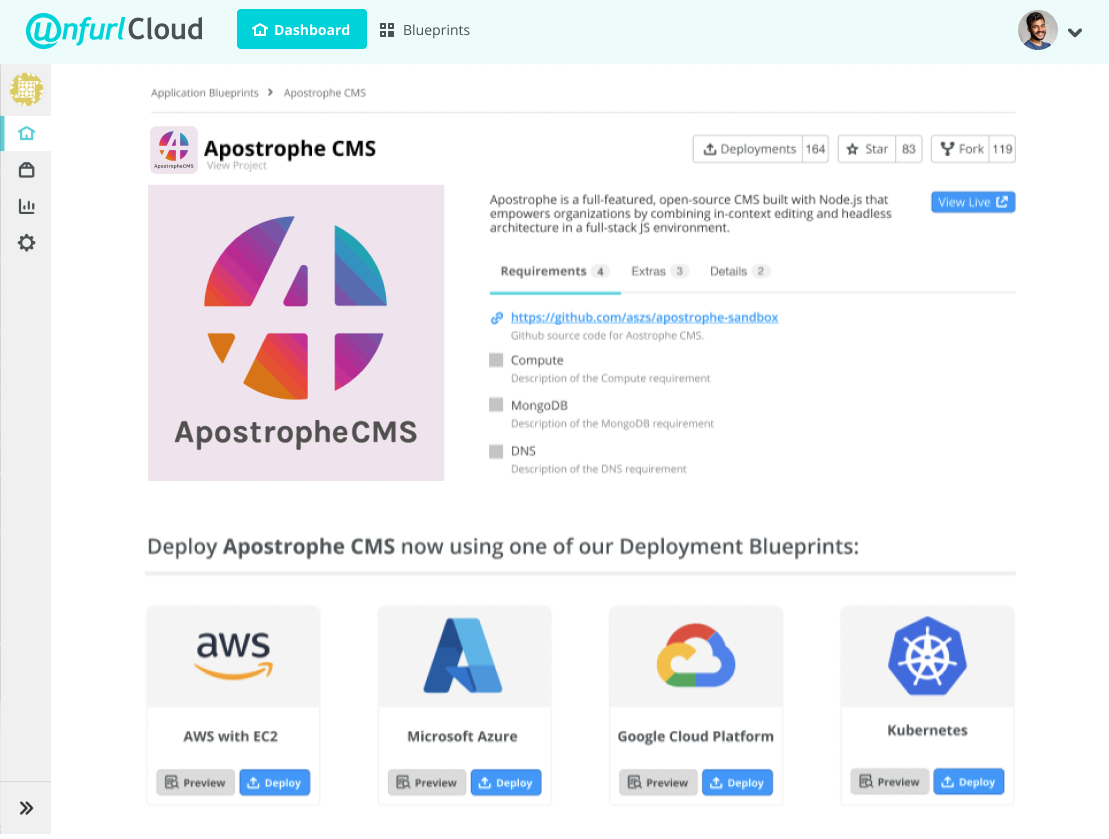The image size is (1109, 839).
Task: Click the Microsoft Azure logo thumbnail
Action: coord(464,656)
